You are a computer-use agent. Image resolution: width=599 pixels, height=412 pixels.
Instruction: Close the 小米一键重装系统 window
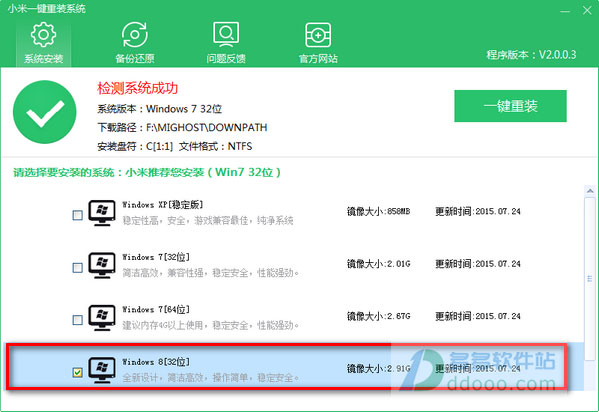(587, 10)
